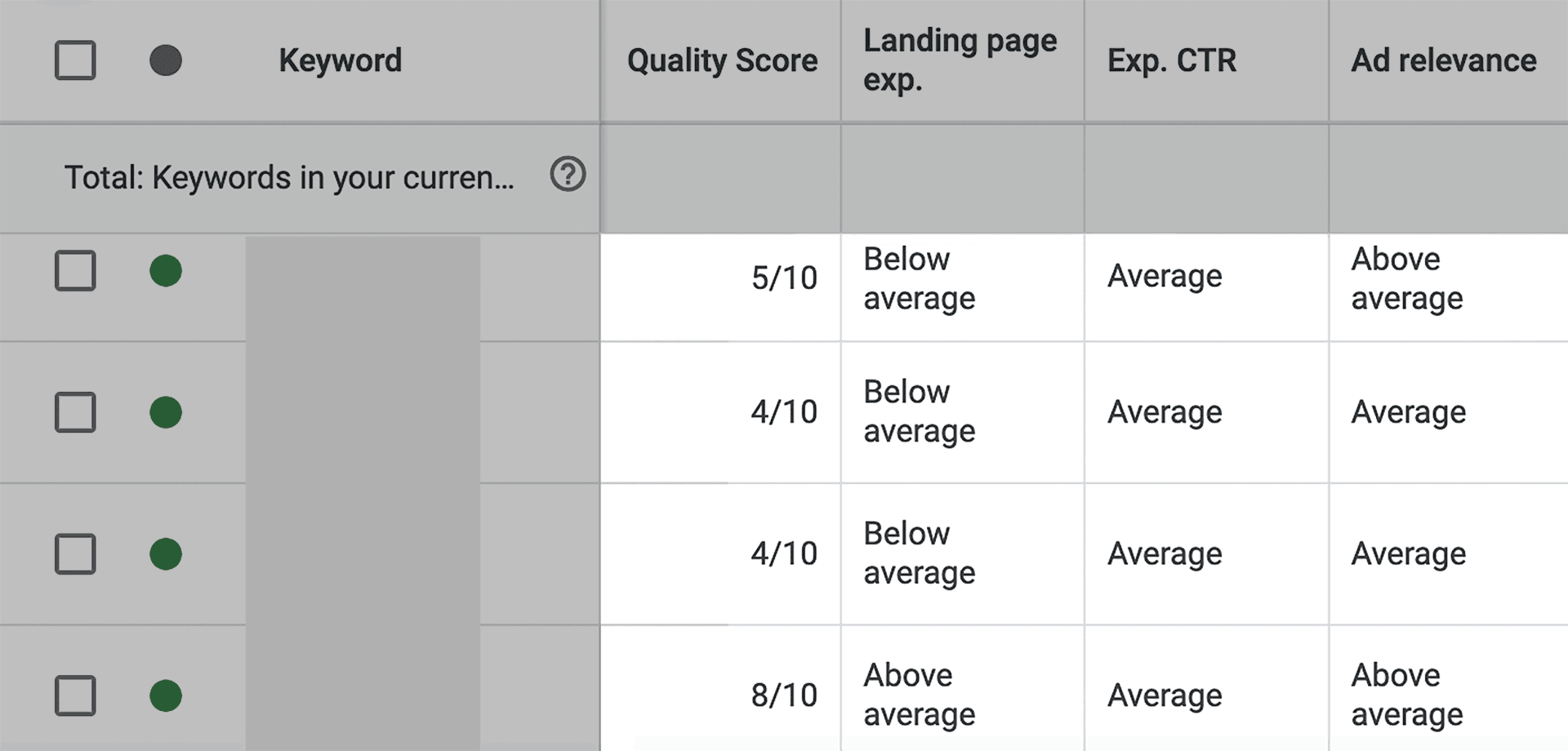Click the 8/10 quality score cell

(x=783, y=695)
